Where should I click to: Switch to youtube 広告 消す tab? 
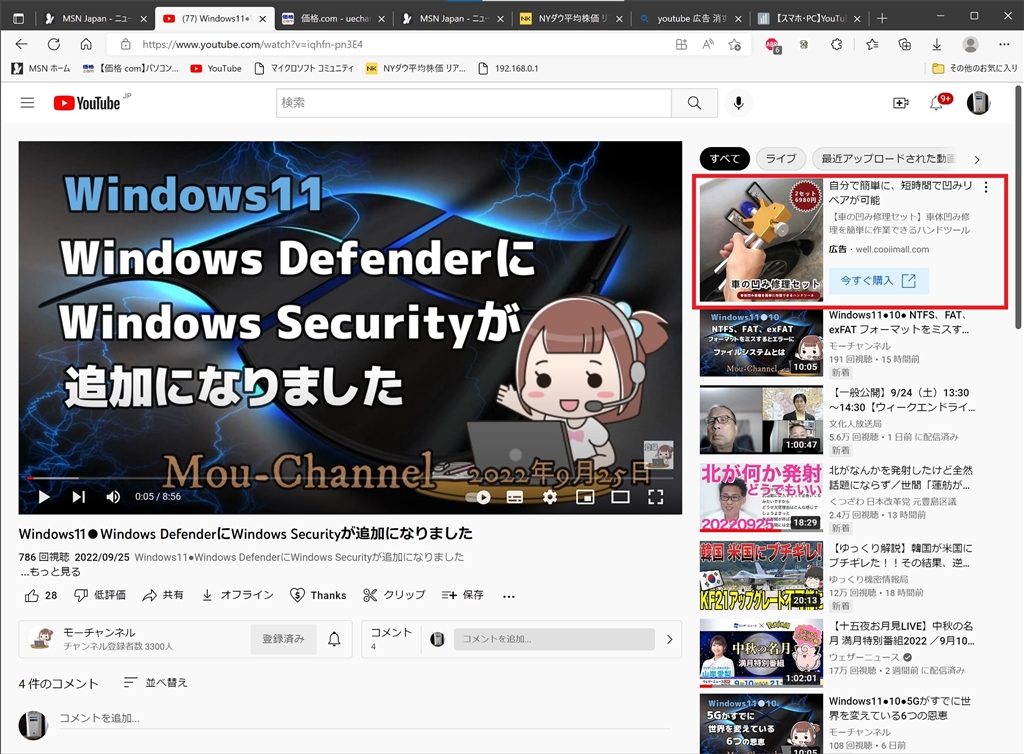pos(691,19)
